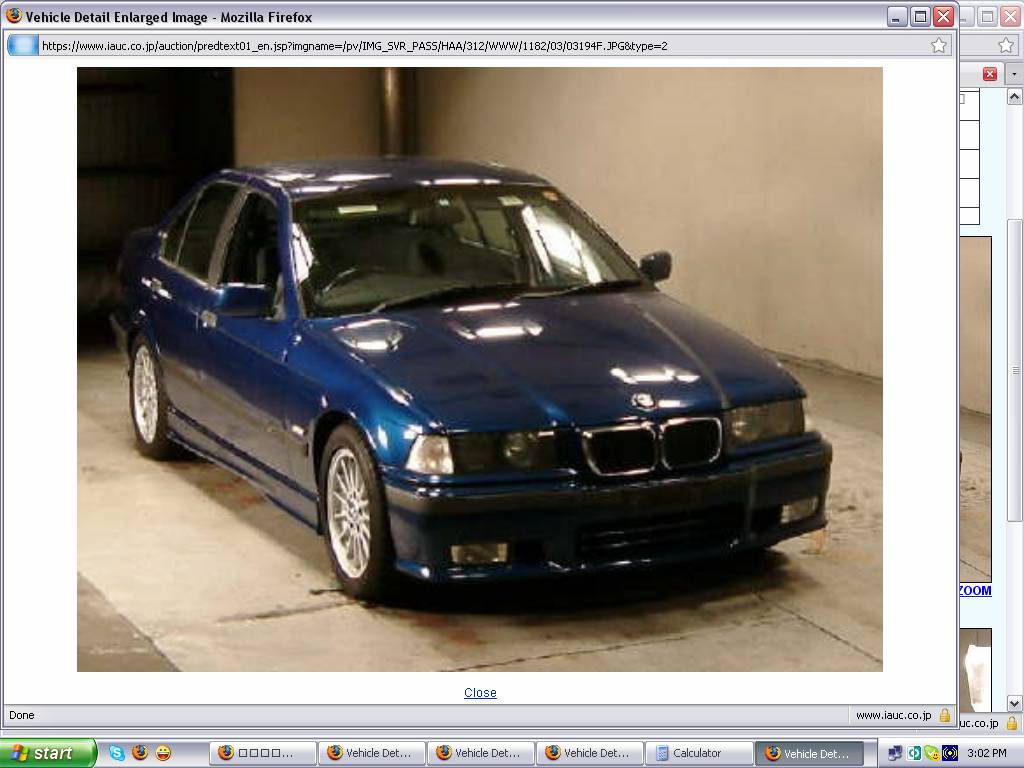
Task: Click the URL address field
Action: click(x=480, y=45)
